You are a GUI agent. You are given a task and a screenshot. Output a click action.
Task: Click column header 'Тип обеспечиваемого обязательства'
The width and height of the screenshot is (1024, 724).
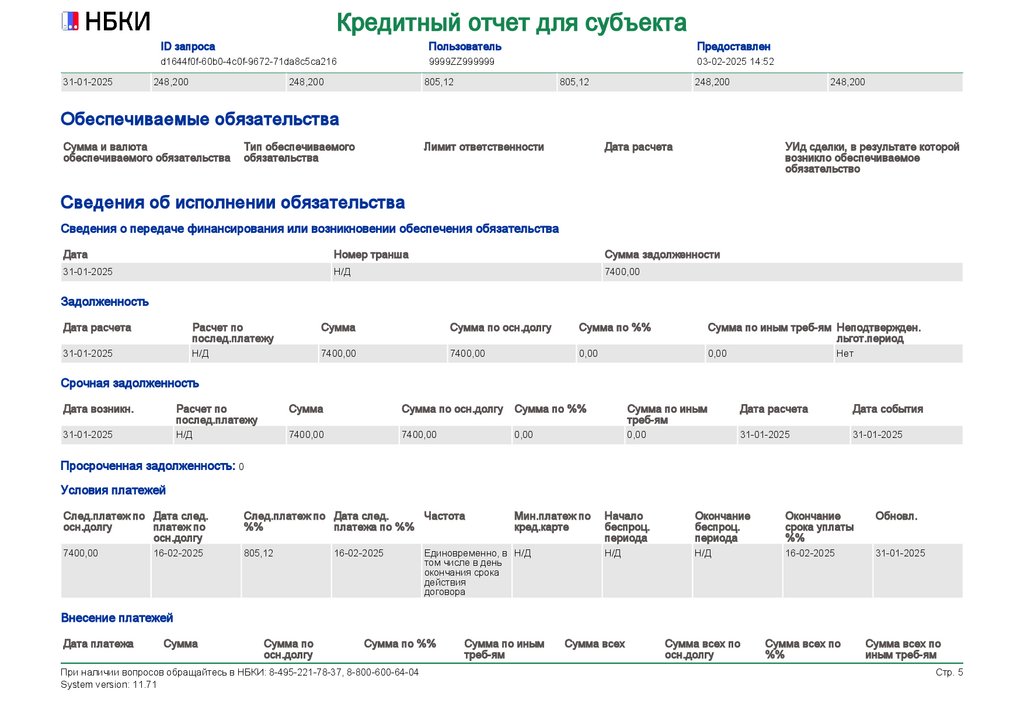pos(299,152)
